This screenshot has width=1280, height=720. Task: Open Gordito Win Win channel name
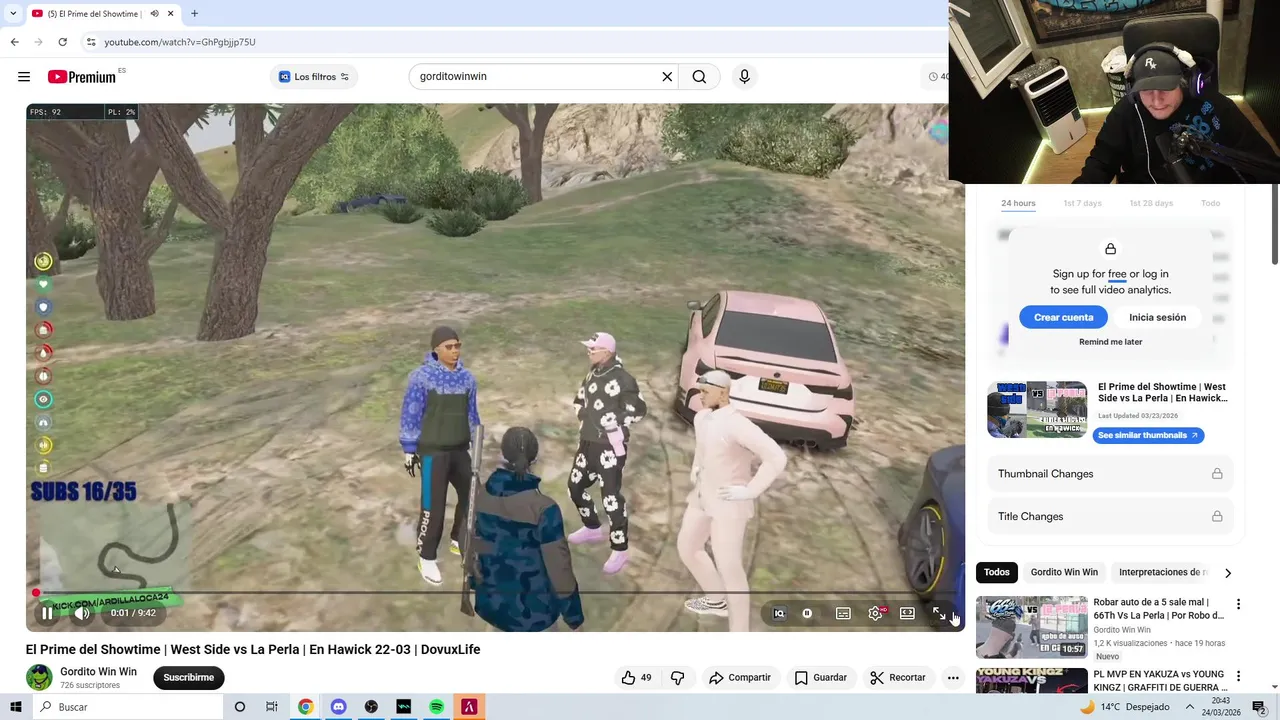click(x=98, y=672)
